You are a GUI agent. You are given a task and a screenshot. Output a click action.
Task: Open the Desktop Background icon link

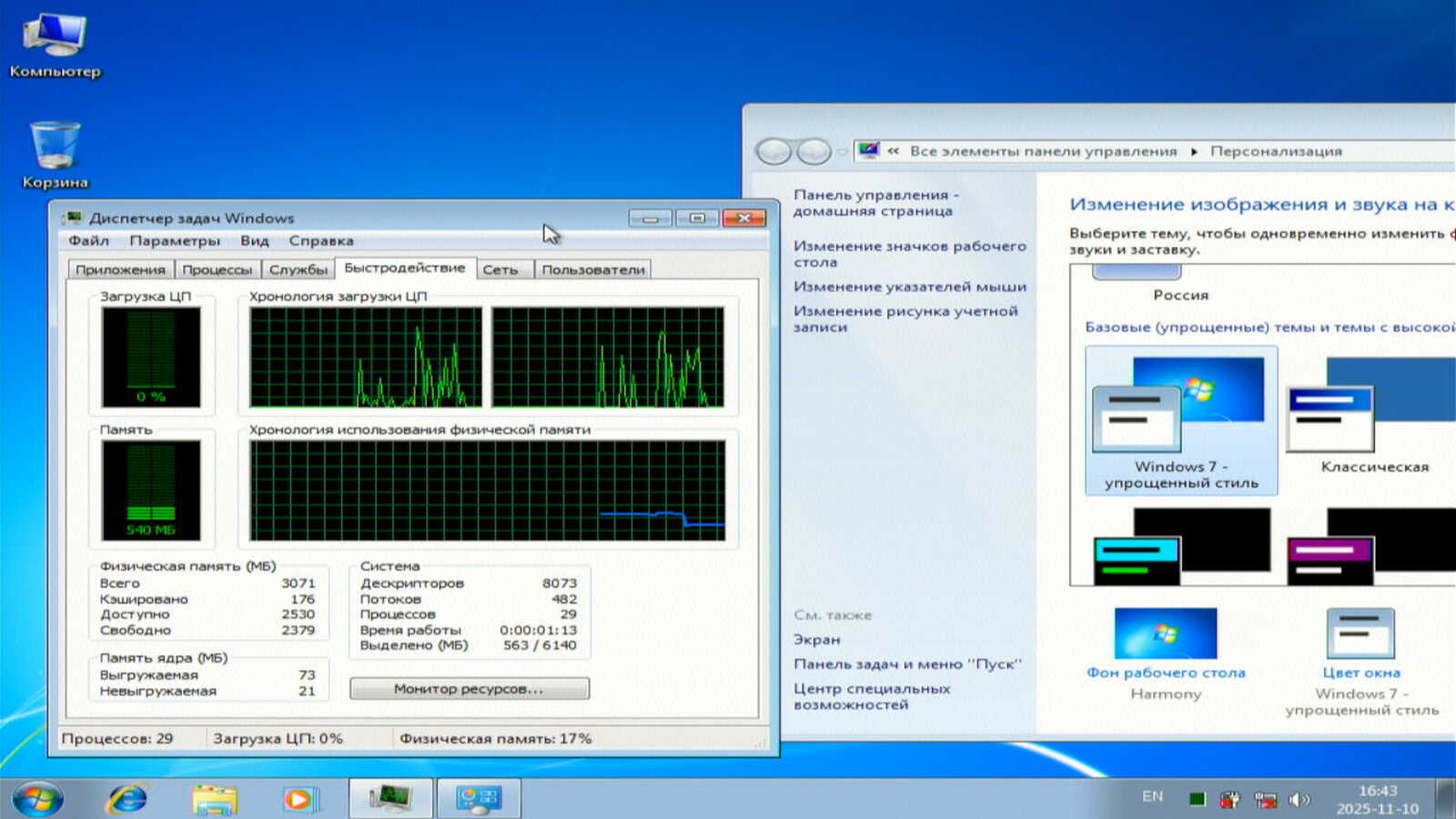[x=1165, y=634]
